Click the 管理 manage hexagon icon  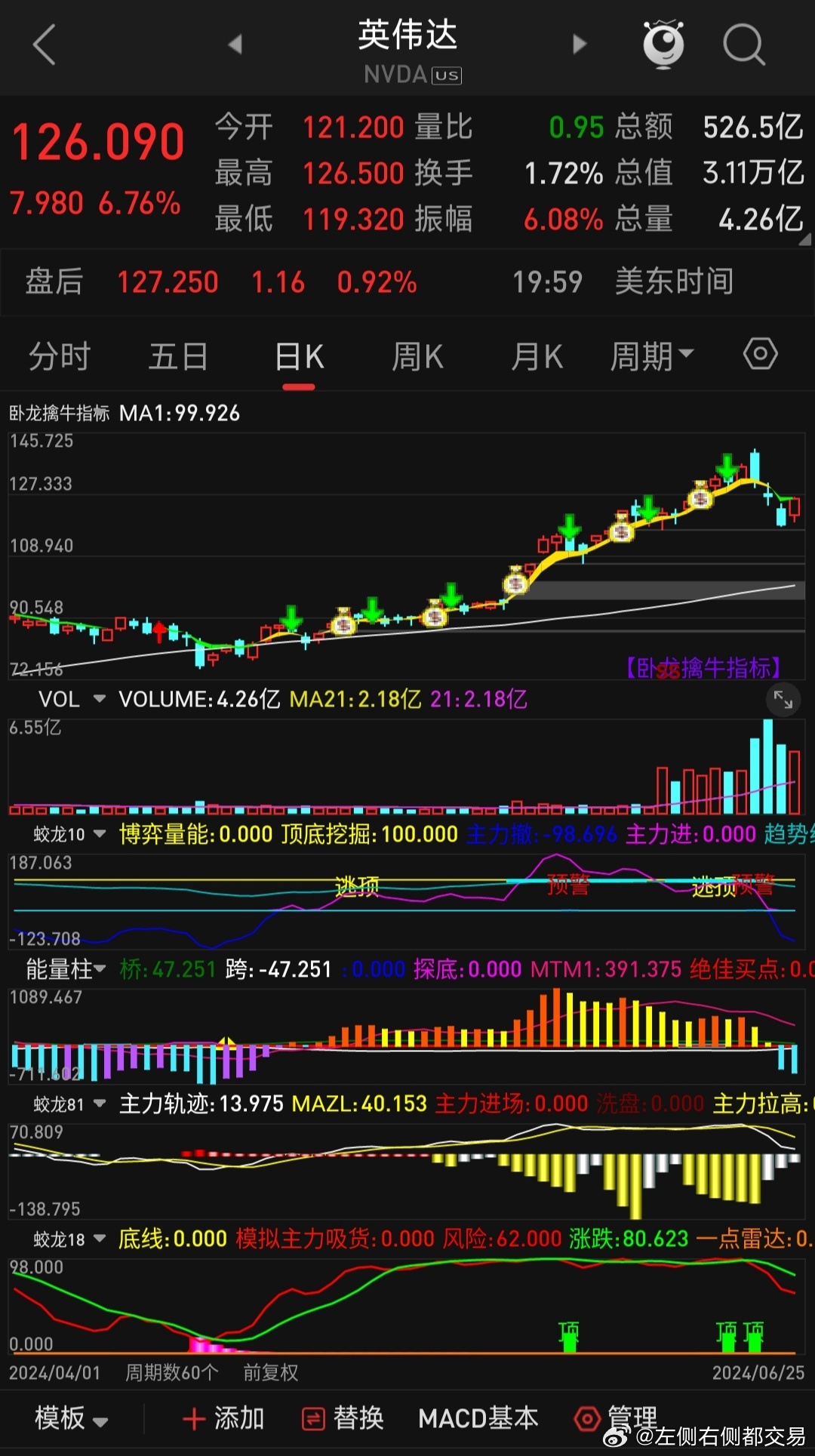(587, 1419)
